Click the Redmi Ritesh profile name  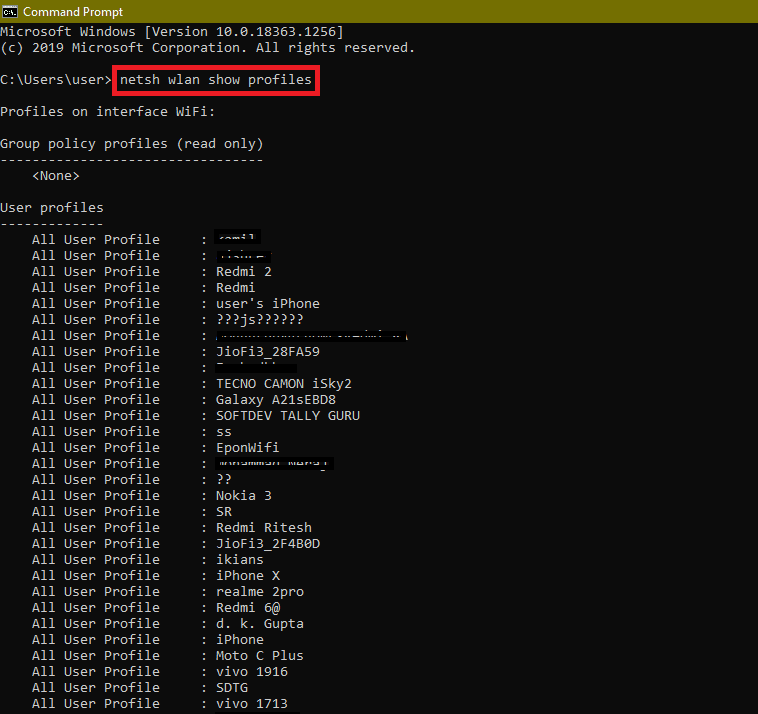pos(263,528)
